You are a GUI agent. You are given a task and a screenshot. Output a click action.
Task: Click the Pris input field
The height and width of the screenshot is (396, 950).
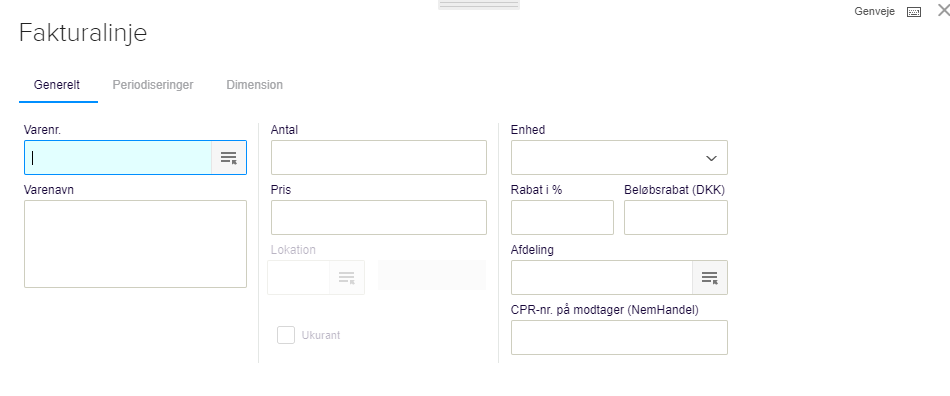click(x=379, y=217)
